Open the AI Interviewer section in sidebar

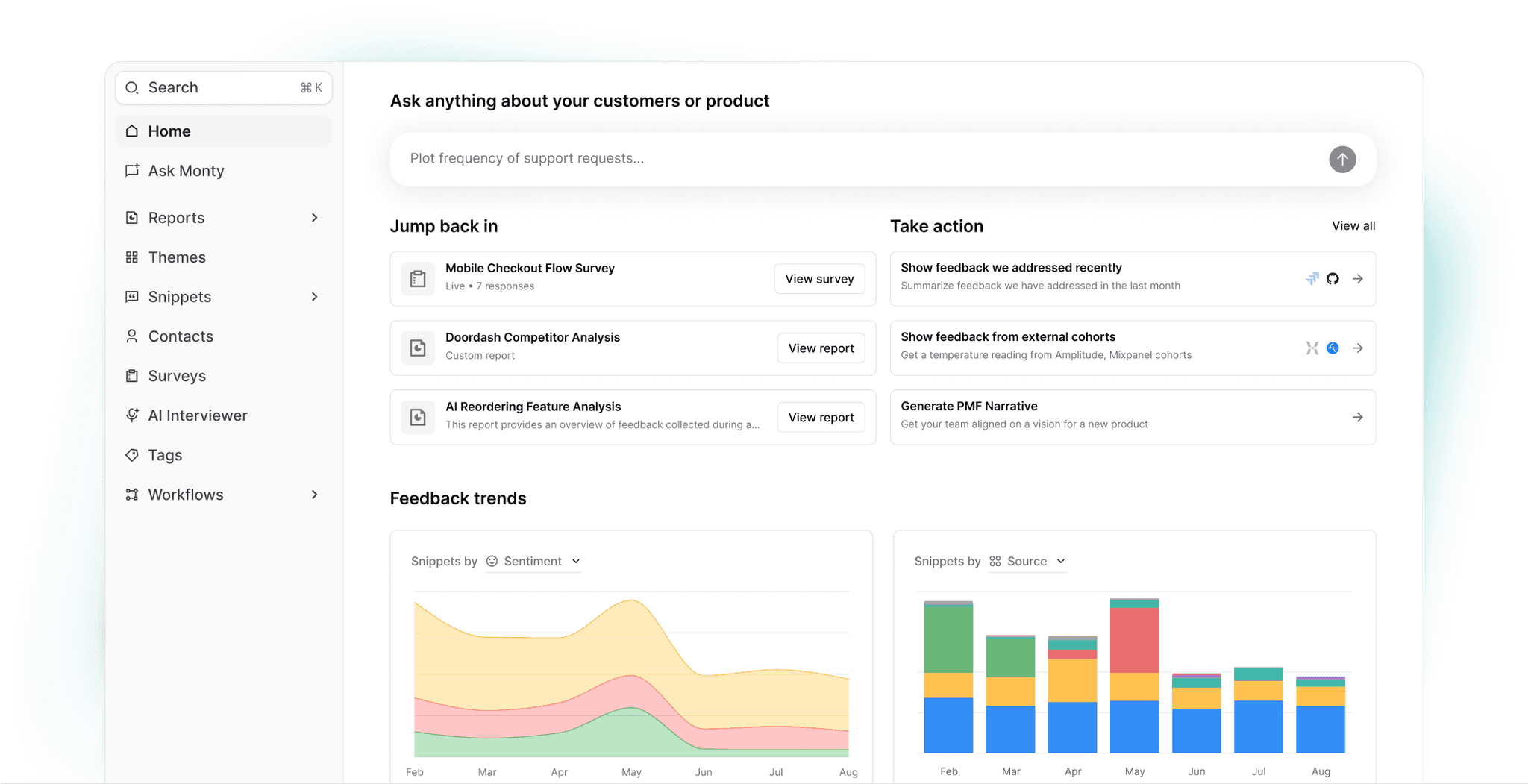tap(198, 415)
